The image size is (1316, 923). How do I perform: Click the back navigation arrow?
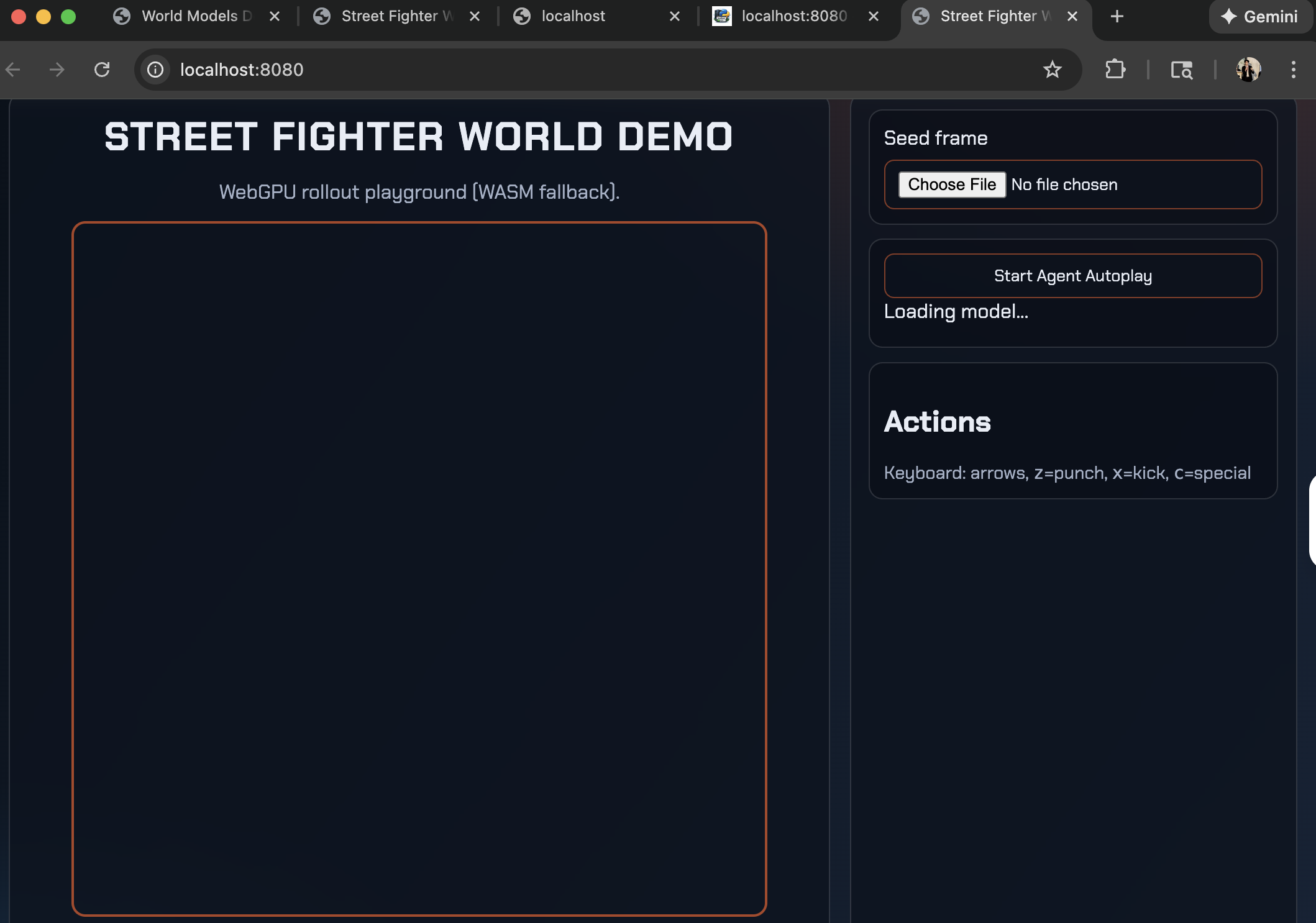point(14,70)
